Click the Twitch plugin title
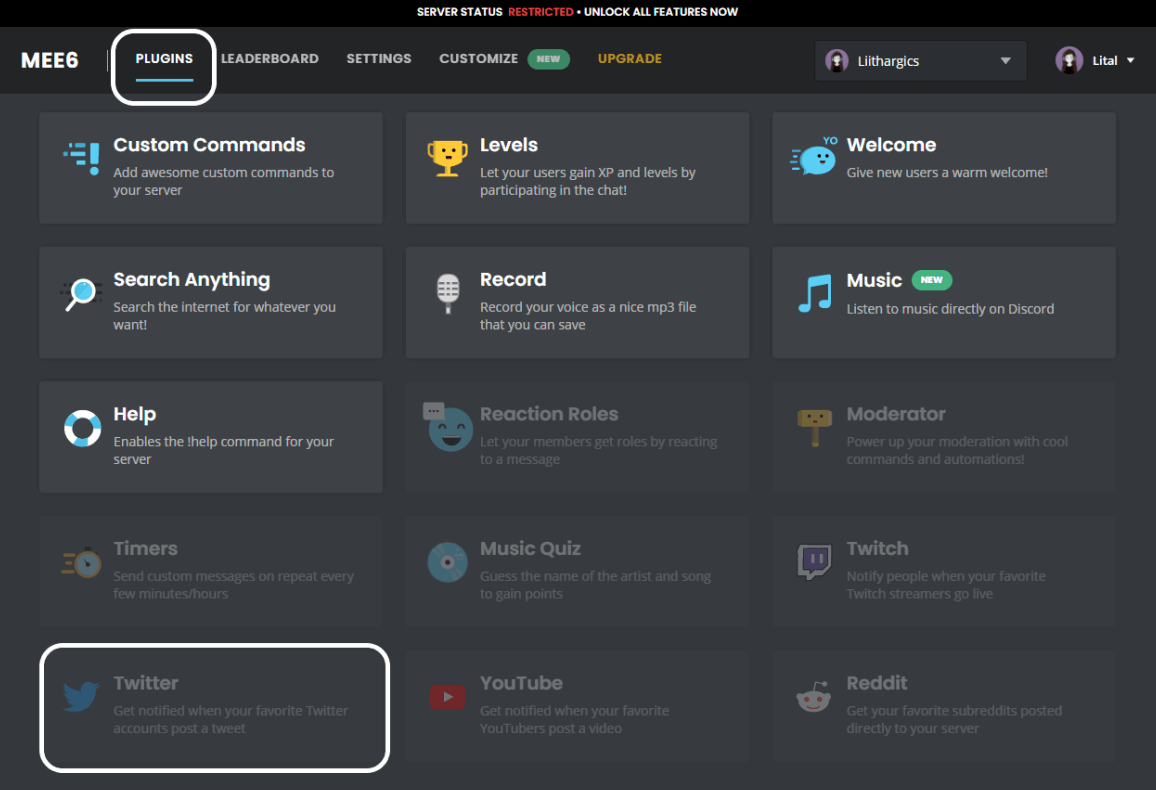 point(877,549)
